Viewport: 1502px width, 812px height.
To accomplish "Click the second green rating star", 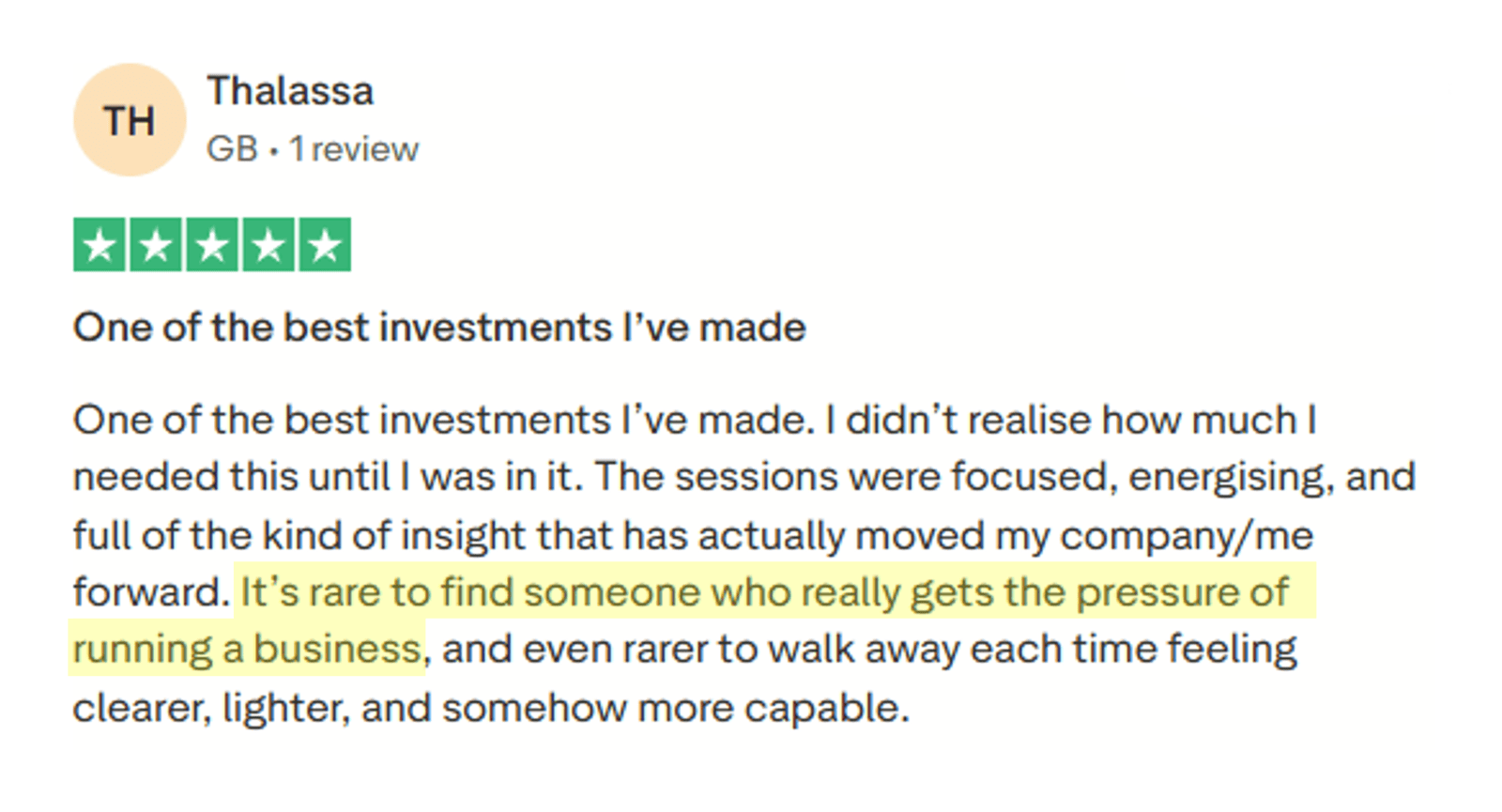I will point(156,245).
